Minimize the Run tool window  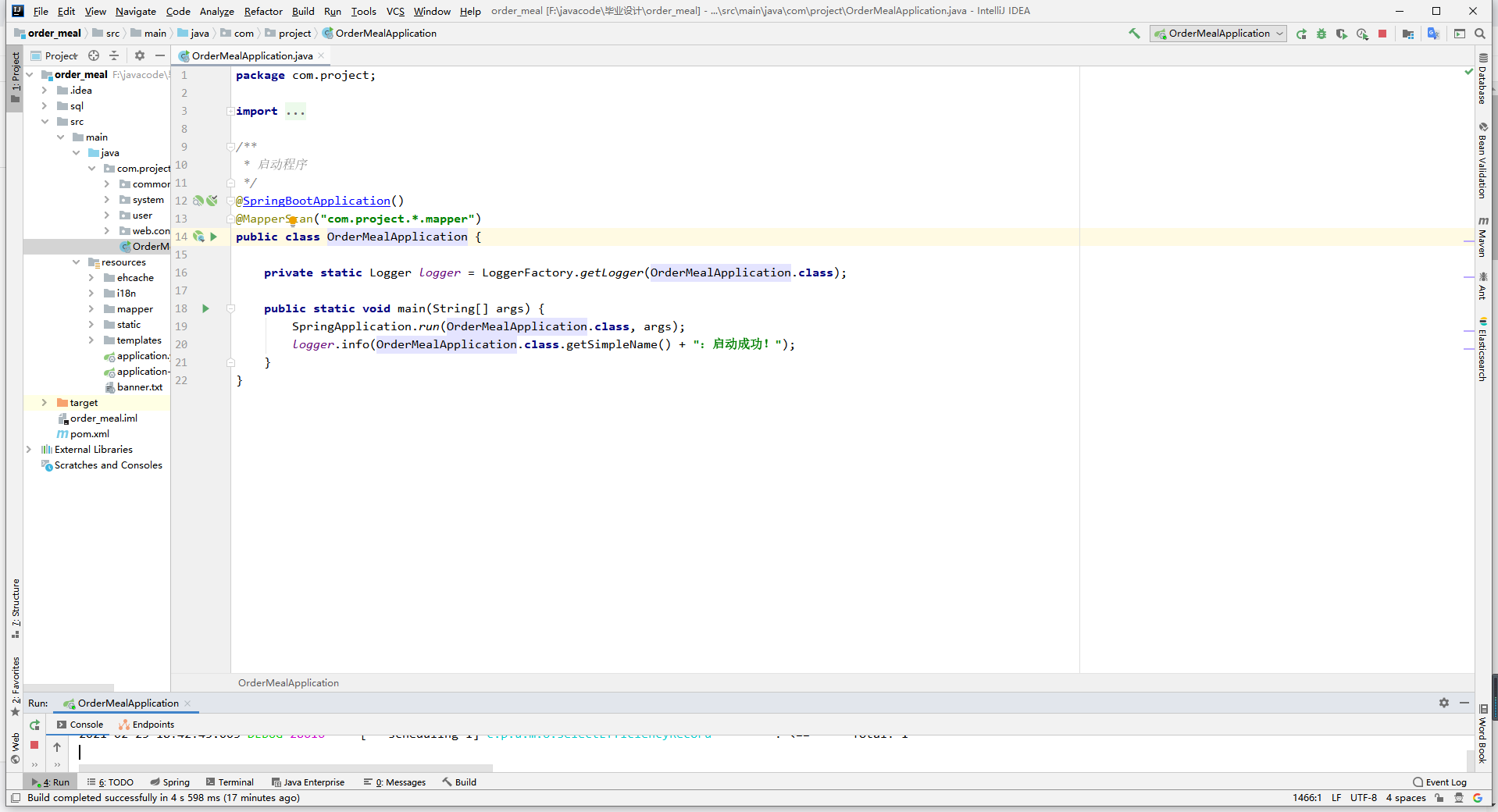(x=1464, y=703)
